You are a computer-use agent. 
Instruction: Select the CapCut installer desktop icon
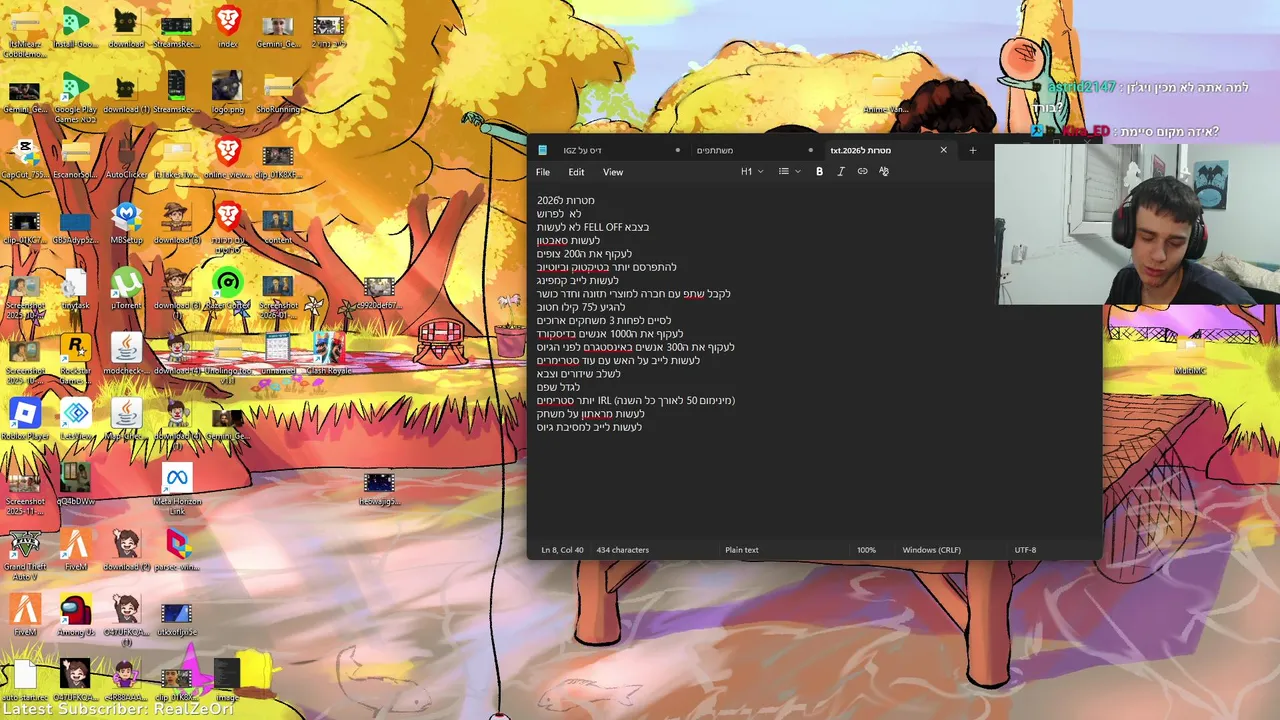[25, 159]
